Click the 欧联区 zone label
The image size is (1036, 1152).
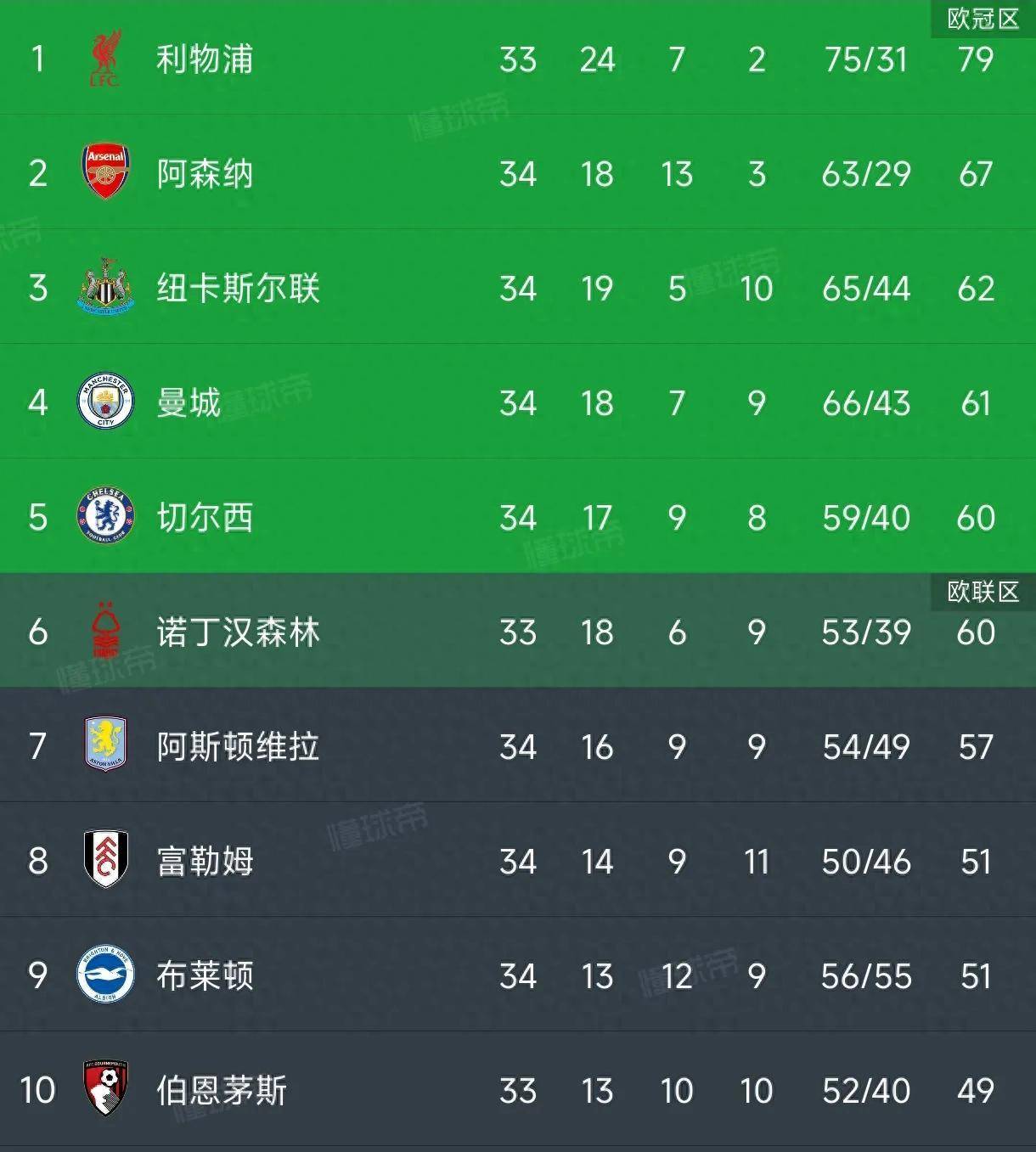983,591
